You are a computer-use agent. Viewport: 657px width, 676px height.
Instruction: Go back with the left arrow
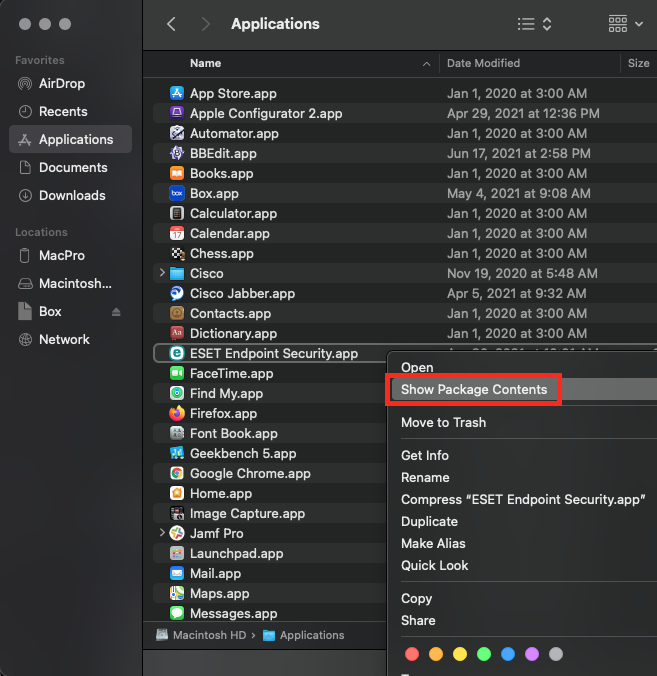pos(172,24)
